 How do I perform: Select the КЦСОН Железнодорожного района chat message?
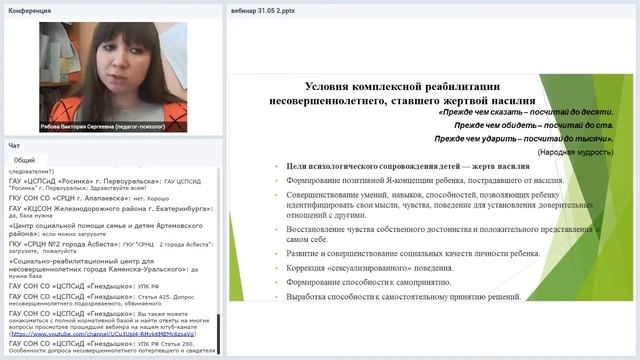(x=111, y=212)
